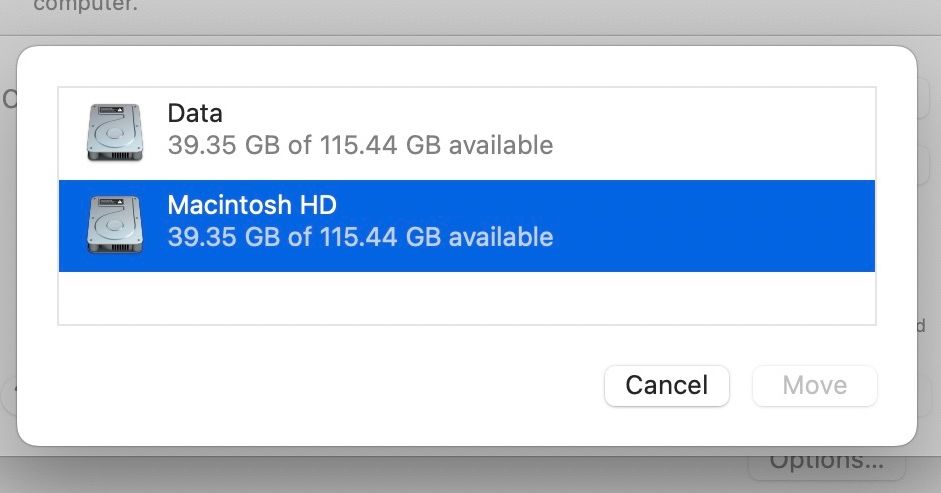Select the highlighted Macintosh HD volume row
The width and height of the screenshot is (941, 493).
(466, 225)
